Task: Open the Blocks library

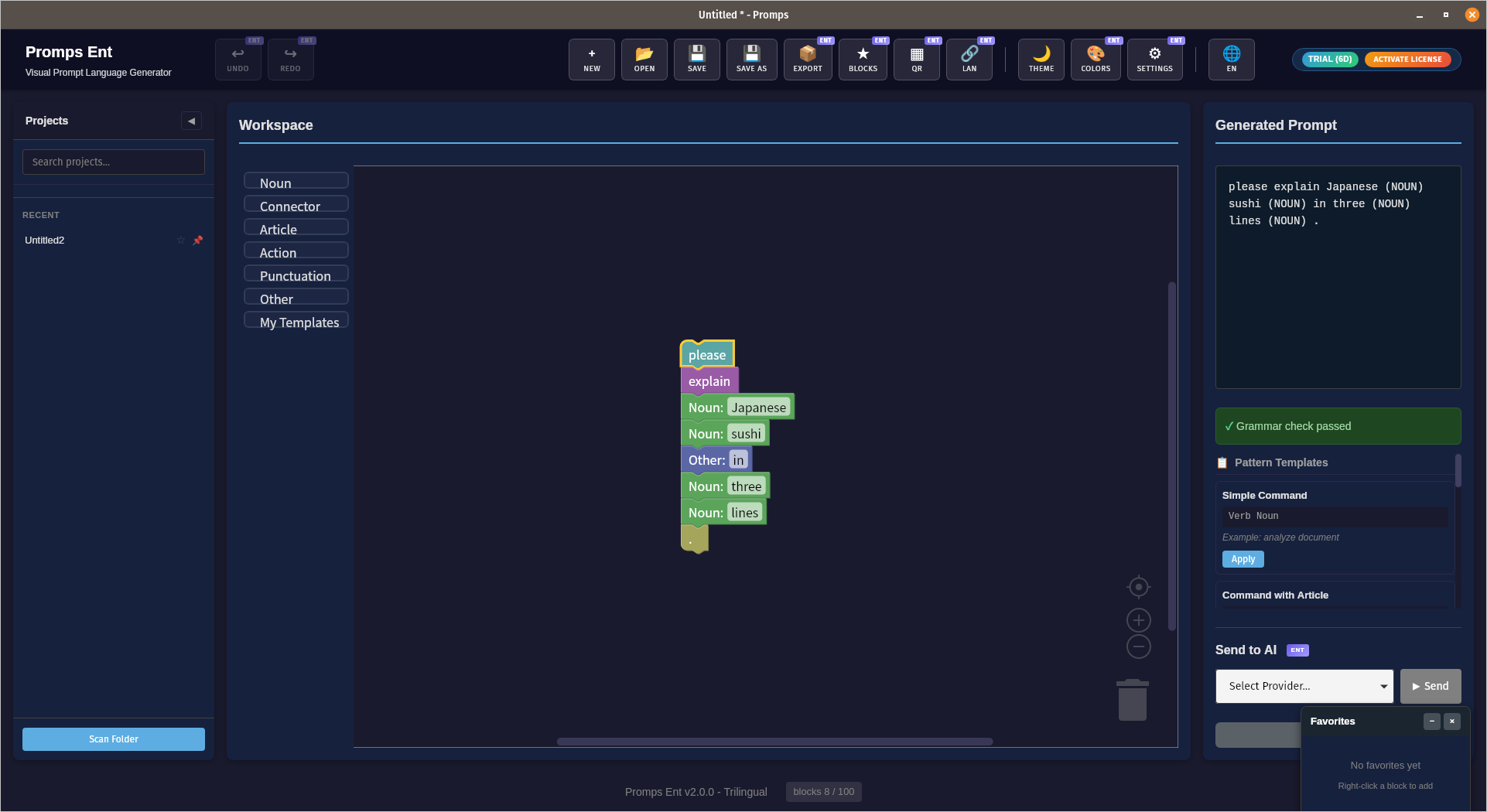Action: coord(862,59)
